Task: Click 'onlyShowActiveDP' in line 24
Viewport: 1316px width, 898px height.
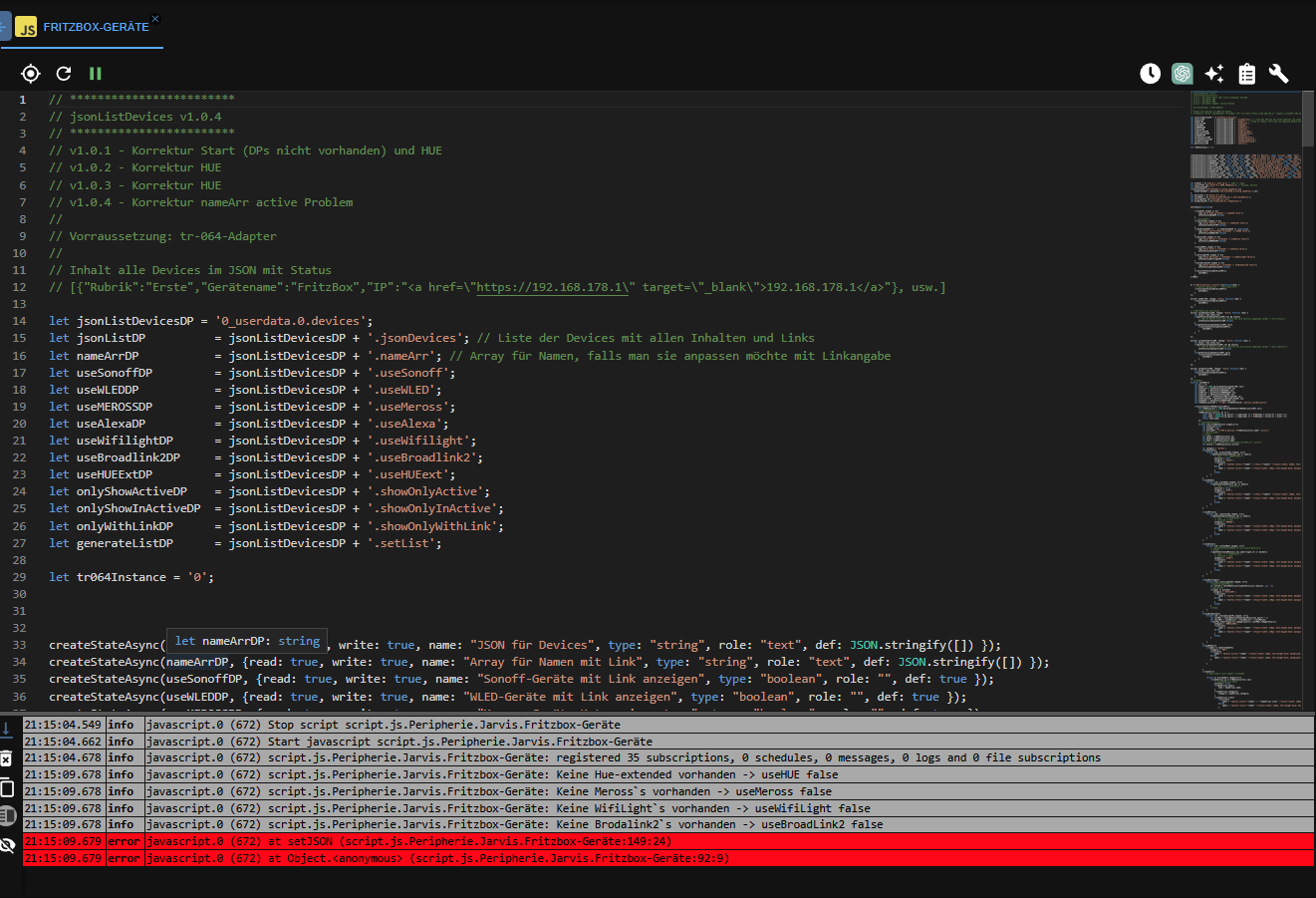Action: pos(132,491)
